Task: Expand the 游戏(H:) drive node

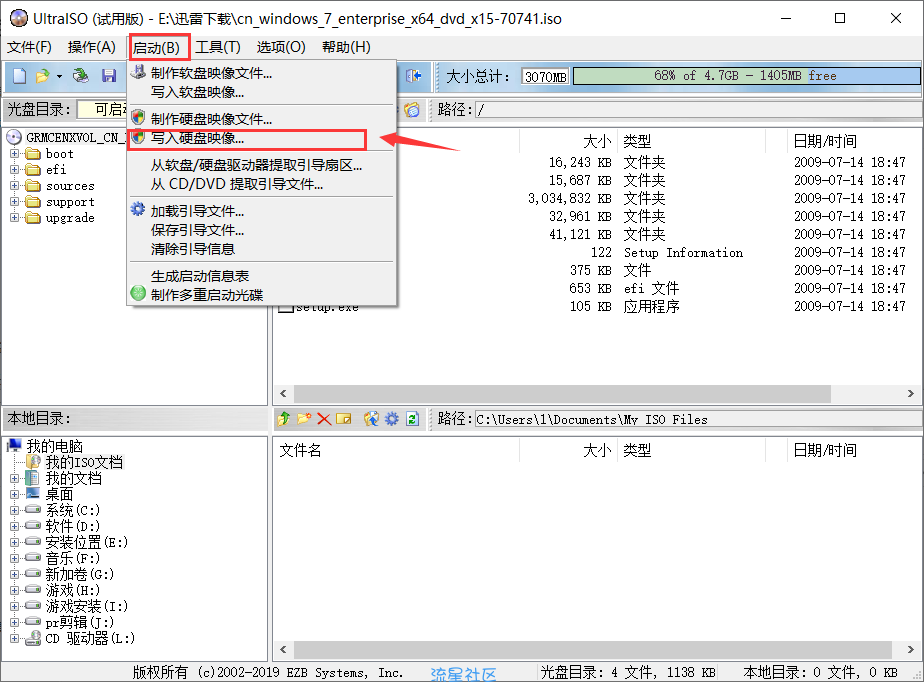Action: (x=14, y=590)
